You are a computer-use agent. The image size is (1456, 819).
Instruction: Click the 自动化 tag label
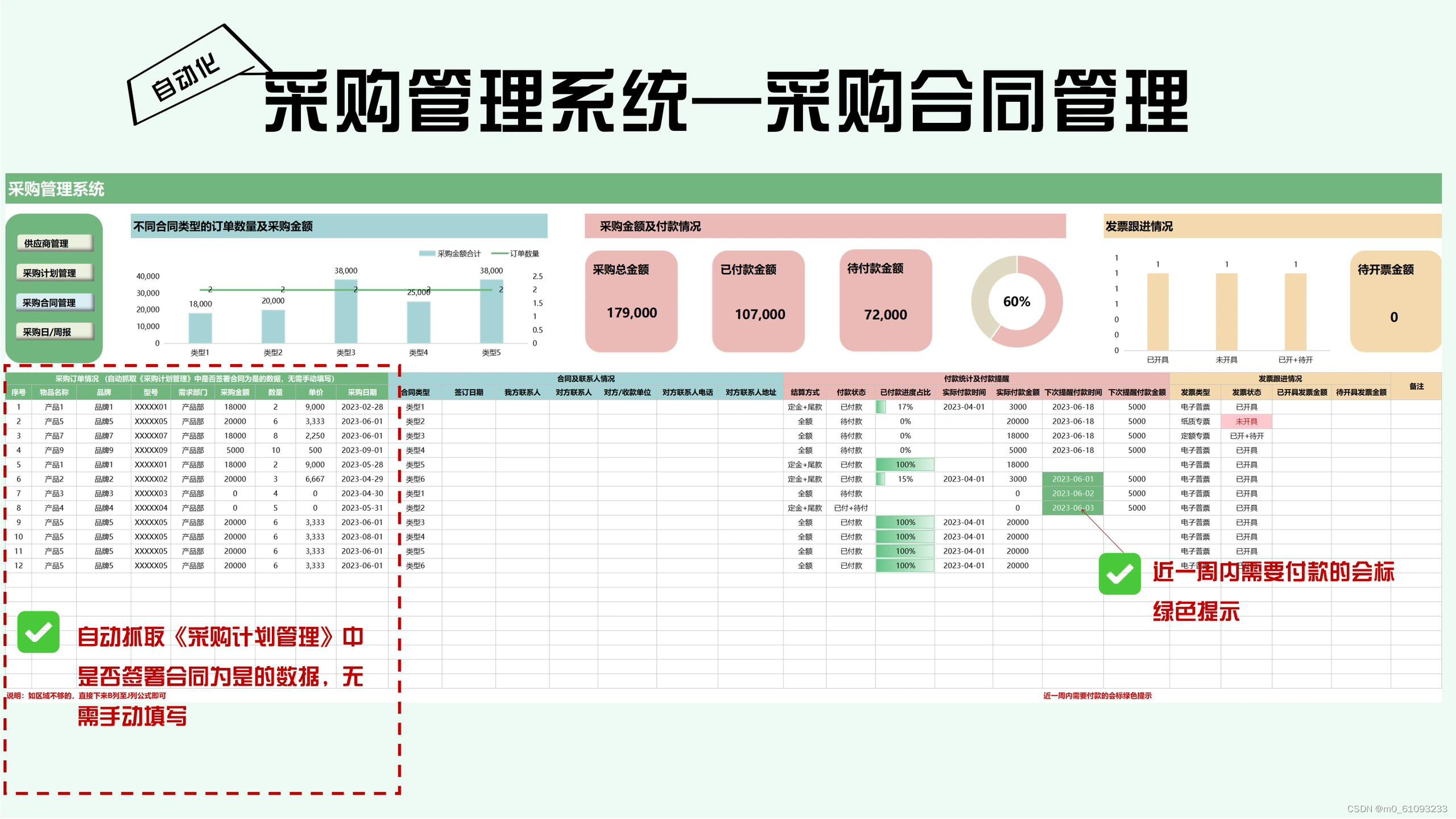(x=185, y=78)
